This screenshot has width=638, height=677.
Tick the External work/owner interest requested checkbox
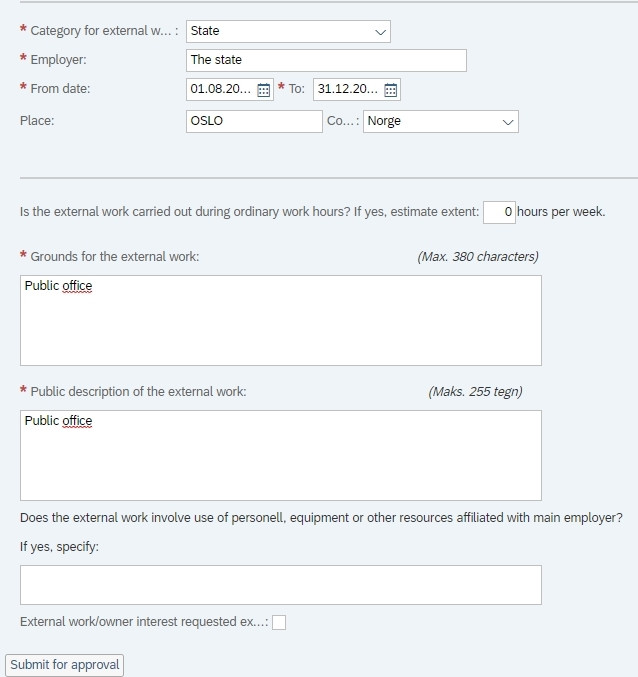(279, 622)
